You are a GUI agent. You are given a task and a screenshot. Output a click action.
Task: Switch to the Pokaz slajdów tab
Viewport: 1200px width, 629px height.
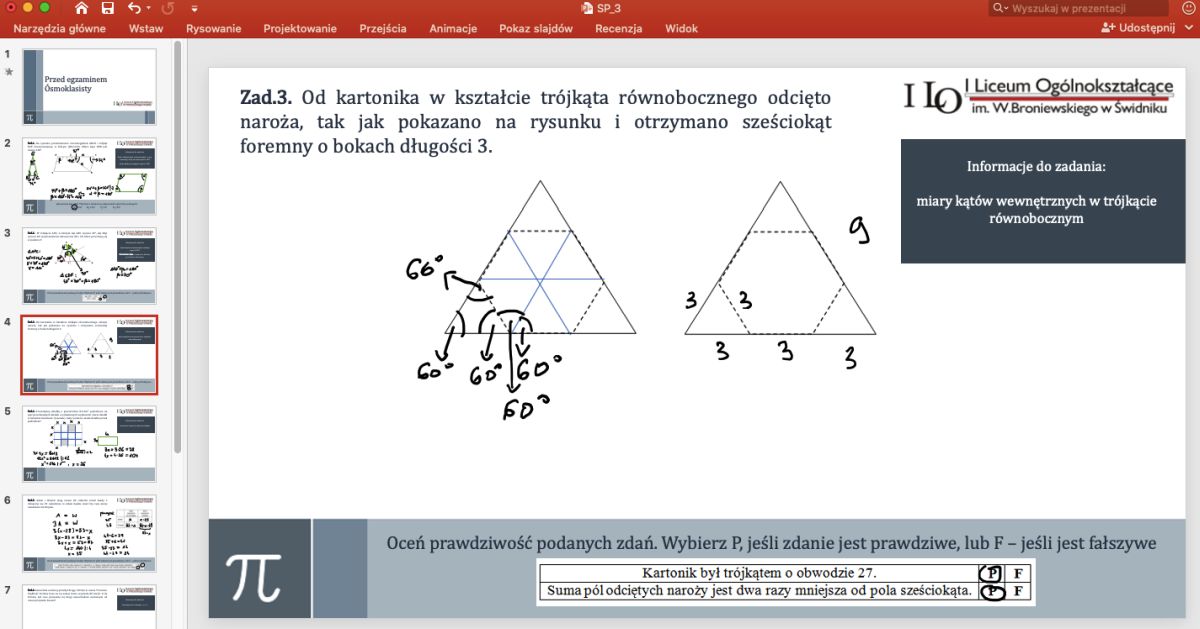tap(536, 28)
